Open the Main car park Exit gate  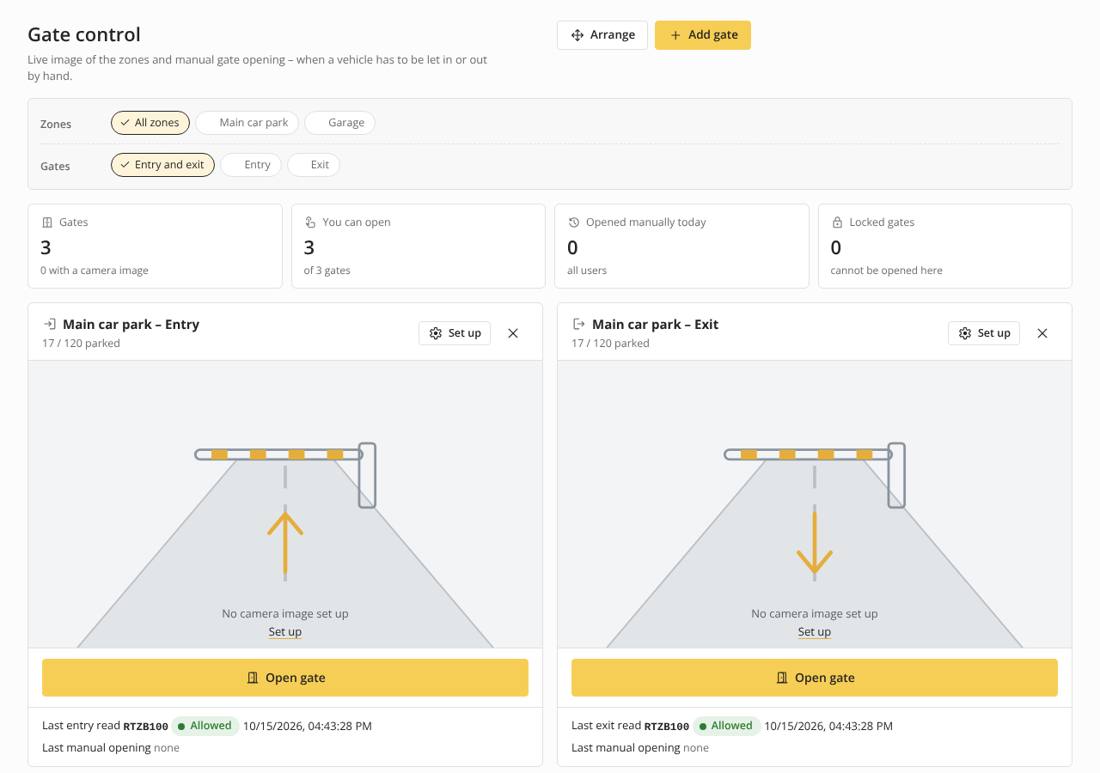[814, 678]
